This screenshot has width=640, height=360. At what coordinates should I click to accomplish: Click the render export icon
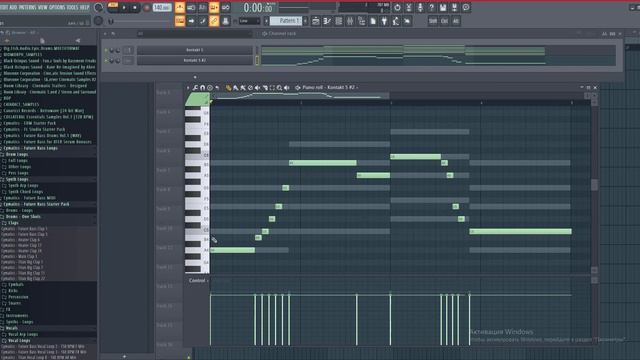click(x=454, y=7)
